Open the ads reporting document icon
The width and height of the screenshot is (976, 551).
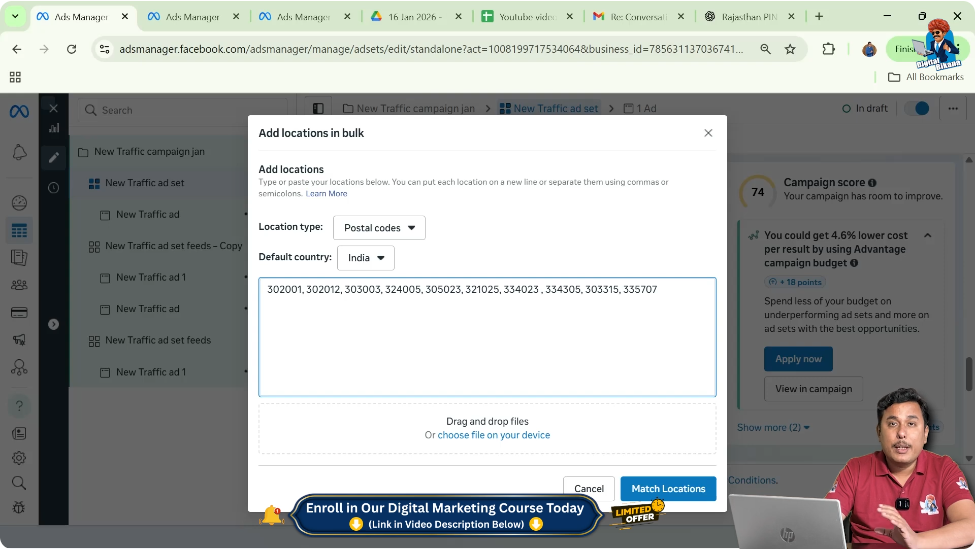pos(19,258)
